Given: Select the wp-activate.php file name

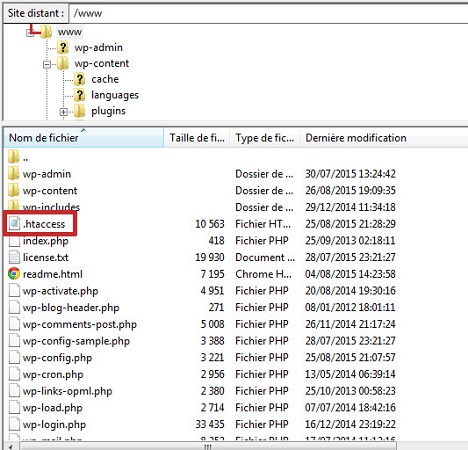Looking at the screenshot, I should pos(60,291).
